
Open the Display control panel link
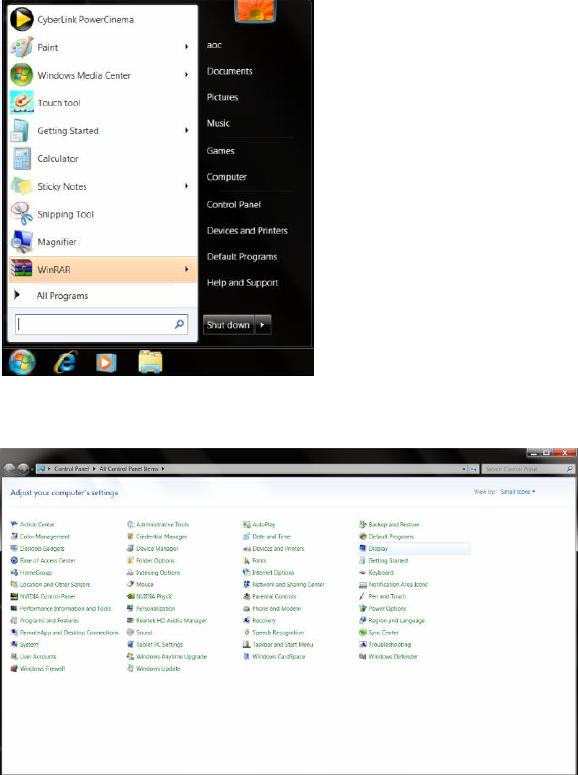click(378, 549)
